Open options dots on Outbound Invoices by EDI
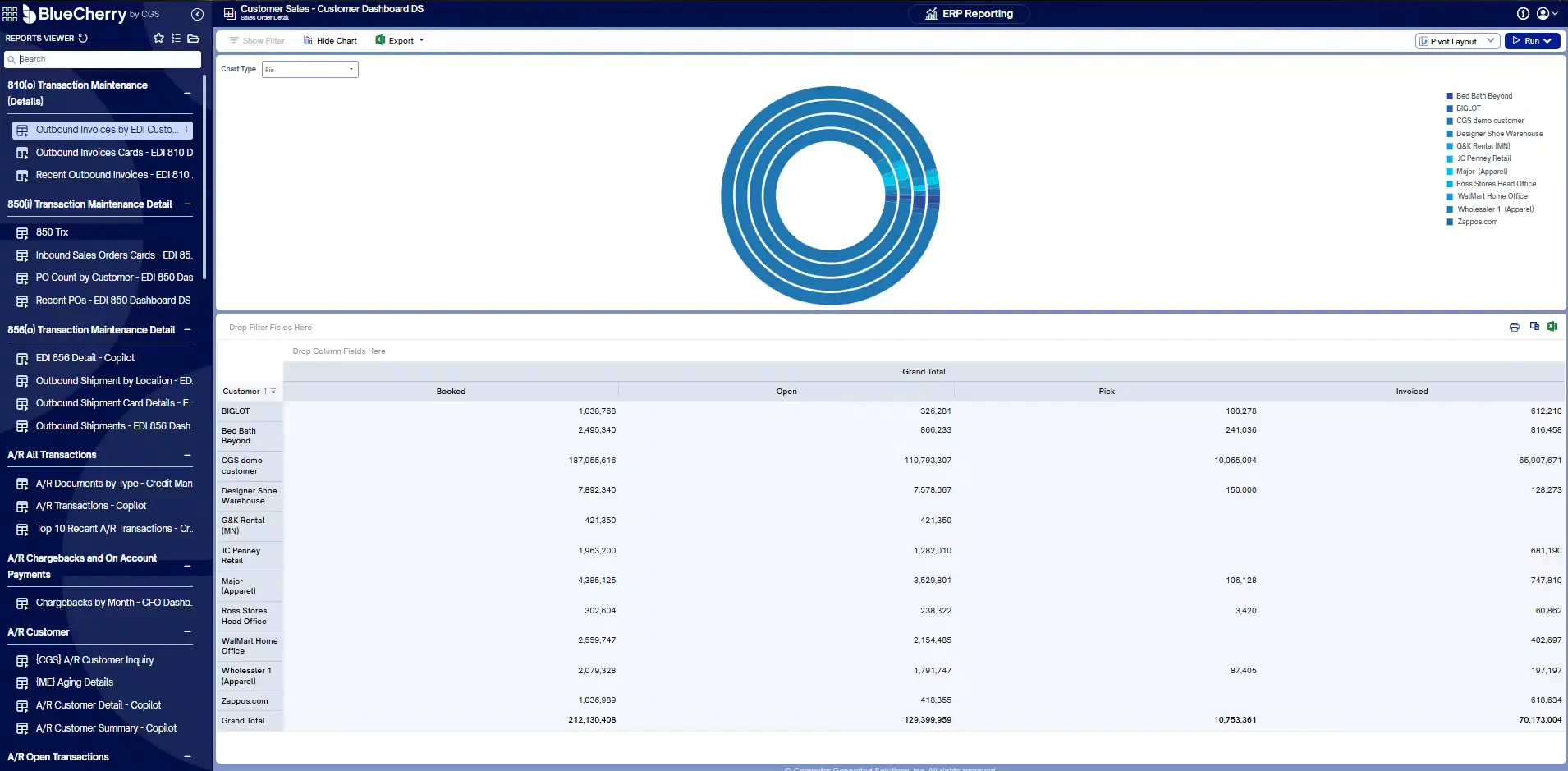The width and height of the screenshot is (1568, 771). [x=186, y=130]
